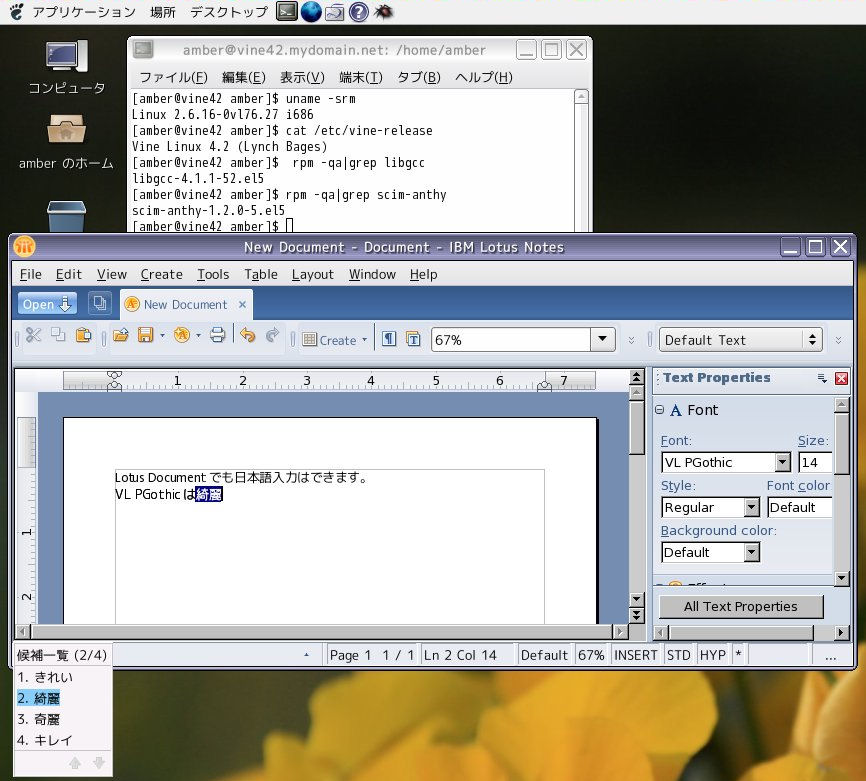Toggle paragraph marks (pilcrow) icon

pyautogui.click(x=389, y=339)
